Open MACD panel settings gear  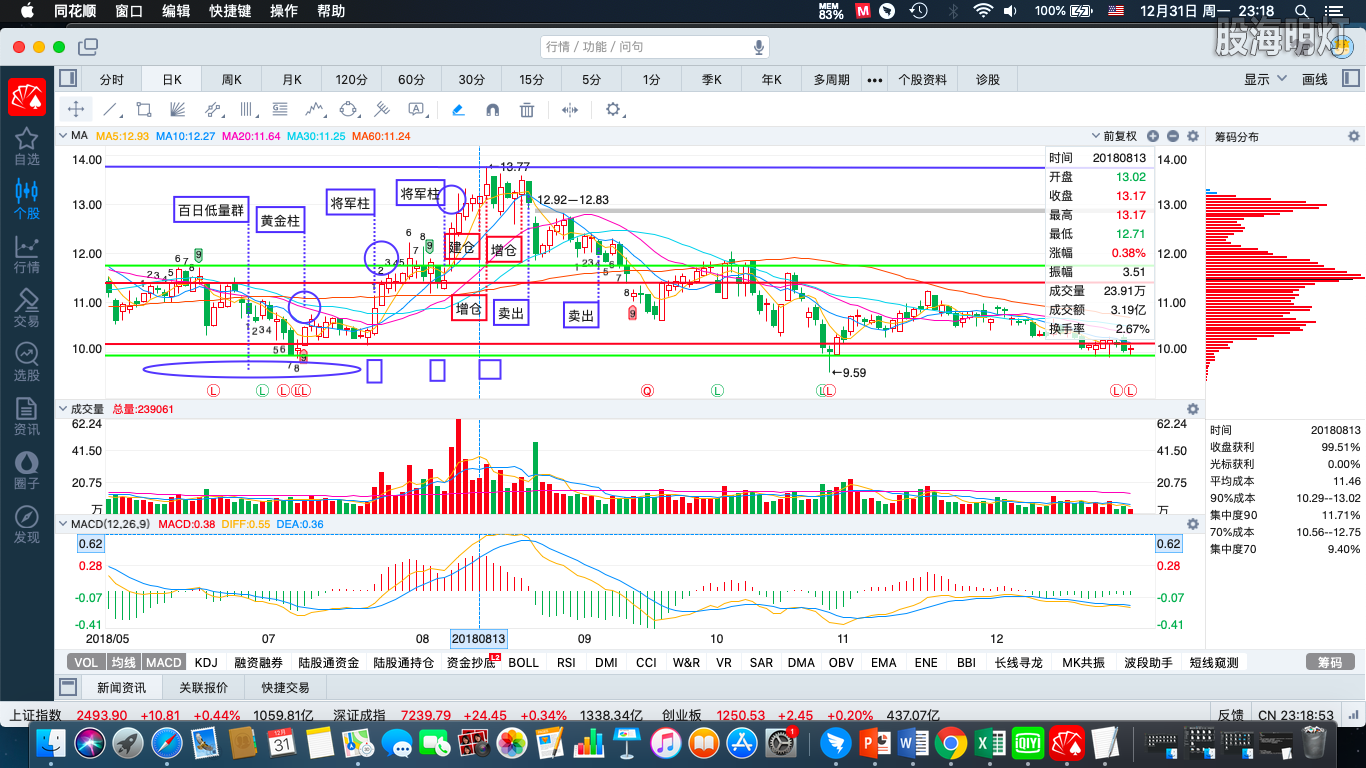(x=1192, y=523)
